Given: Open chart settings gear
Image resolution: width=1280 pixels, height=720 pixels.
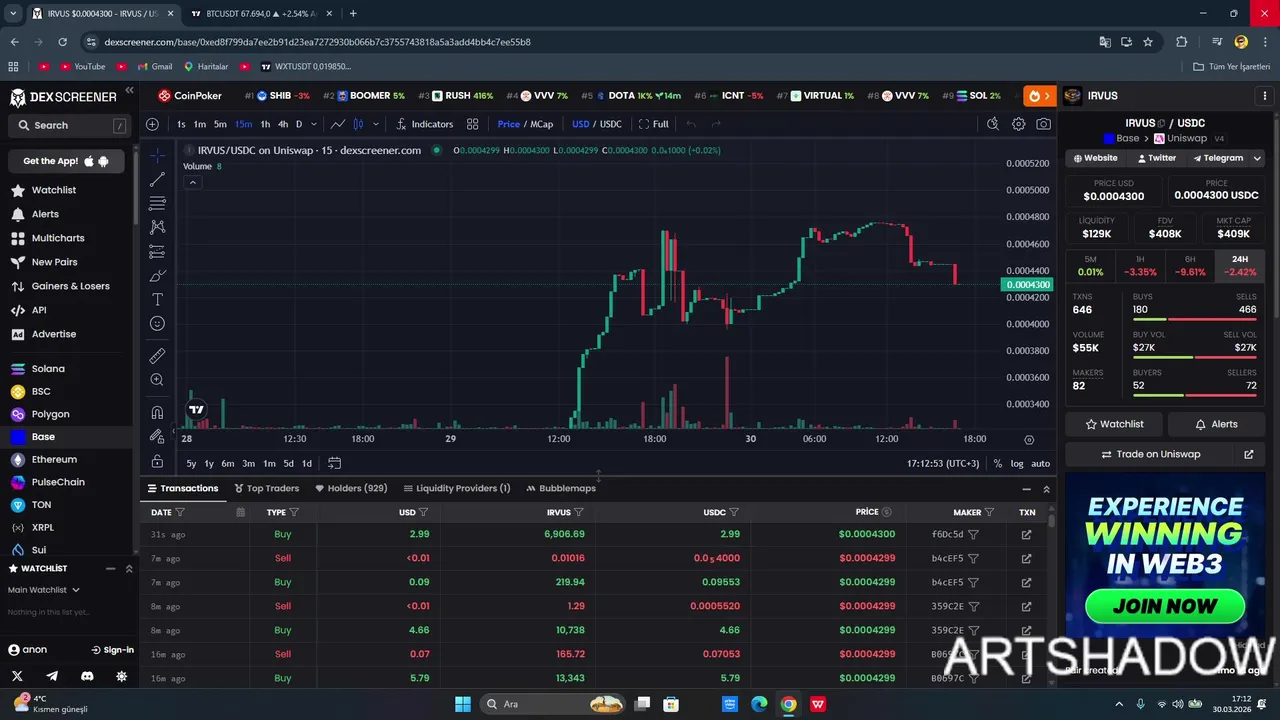Looking at the screenshot, I should tap(1018, 124).
